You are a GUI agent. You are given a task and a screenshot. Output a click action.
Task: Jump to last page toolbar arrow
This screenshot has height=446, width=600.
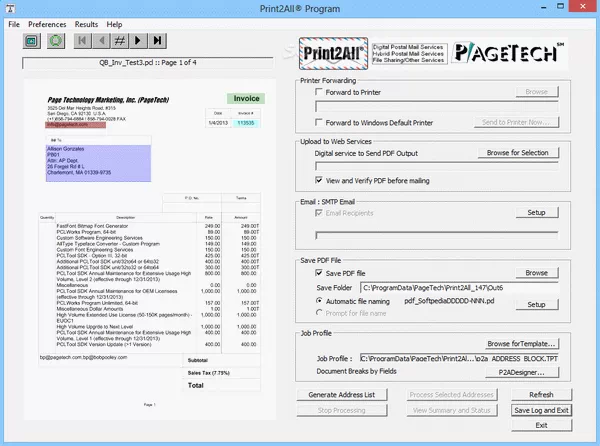(x=157, y=41)
